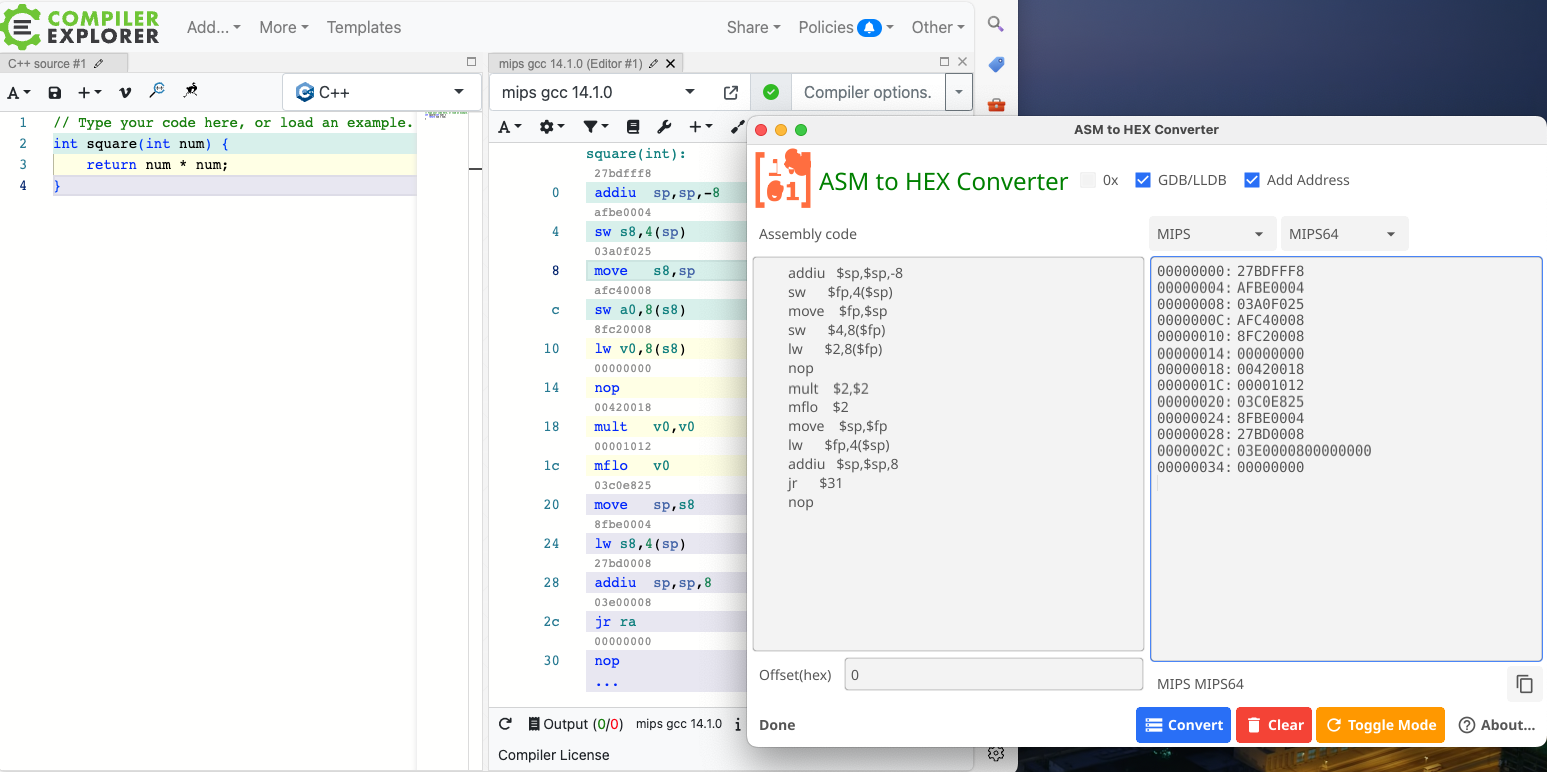The image size is (1547, 772).
Task: Toggle Vim mode in source editor
Action: 125,92
